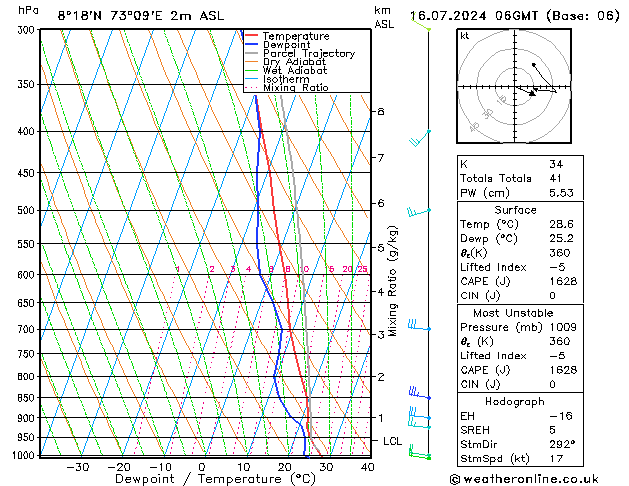Click the wind barb at the 700 hPa level
Image resolution: width=629 pixels, height=486 pixels.
tap(419, 325)
